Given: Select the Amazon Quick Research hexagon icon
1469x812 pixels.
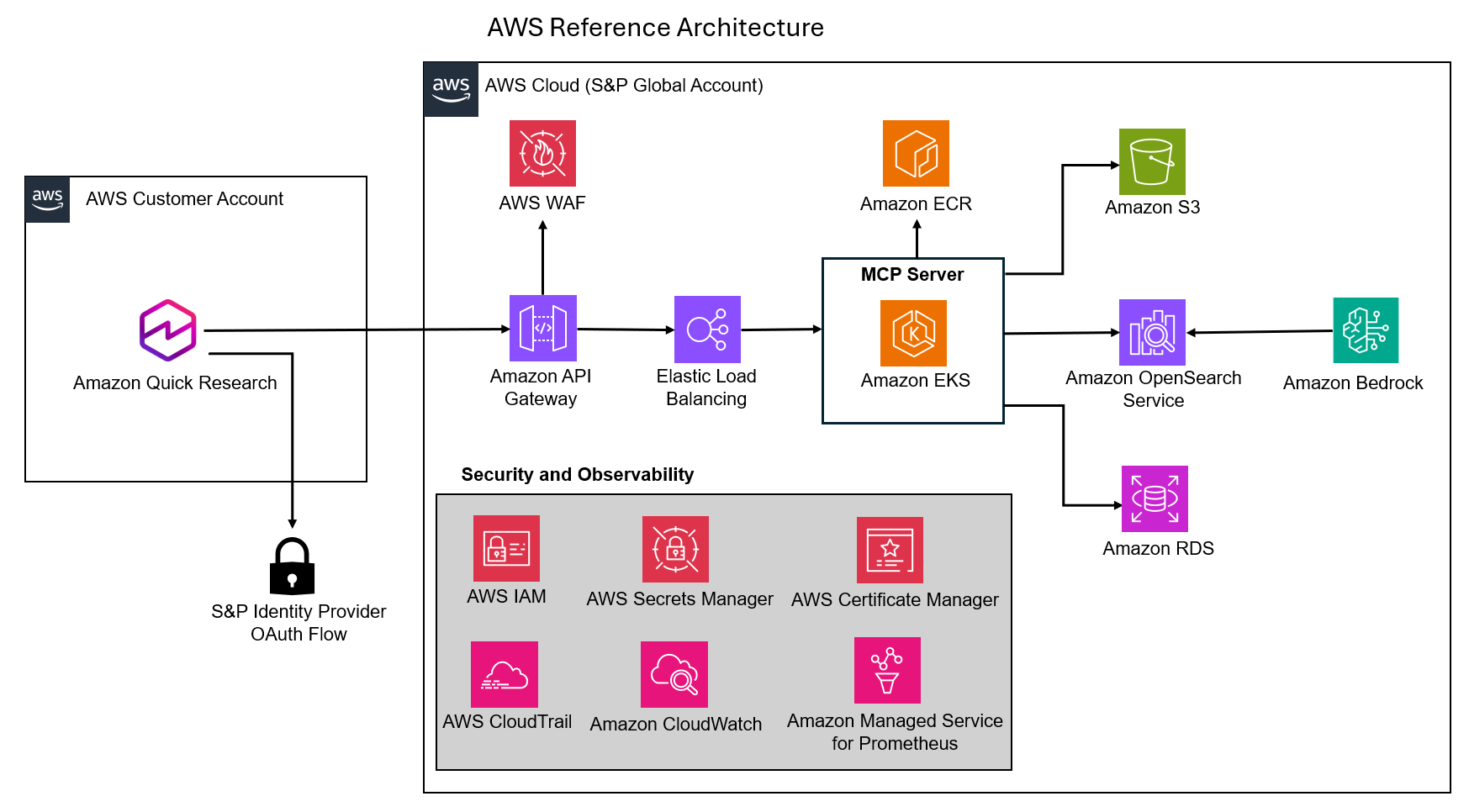Looking at the screenshot, I should [x=166, y=330].
